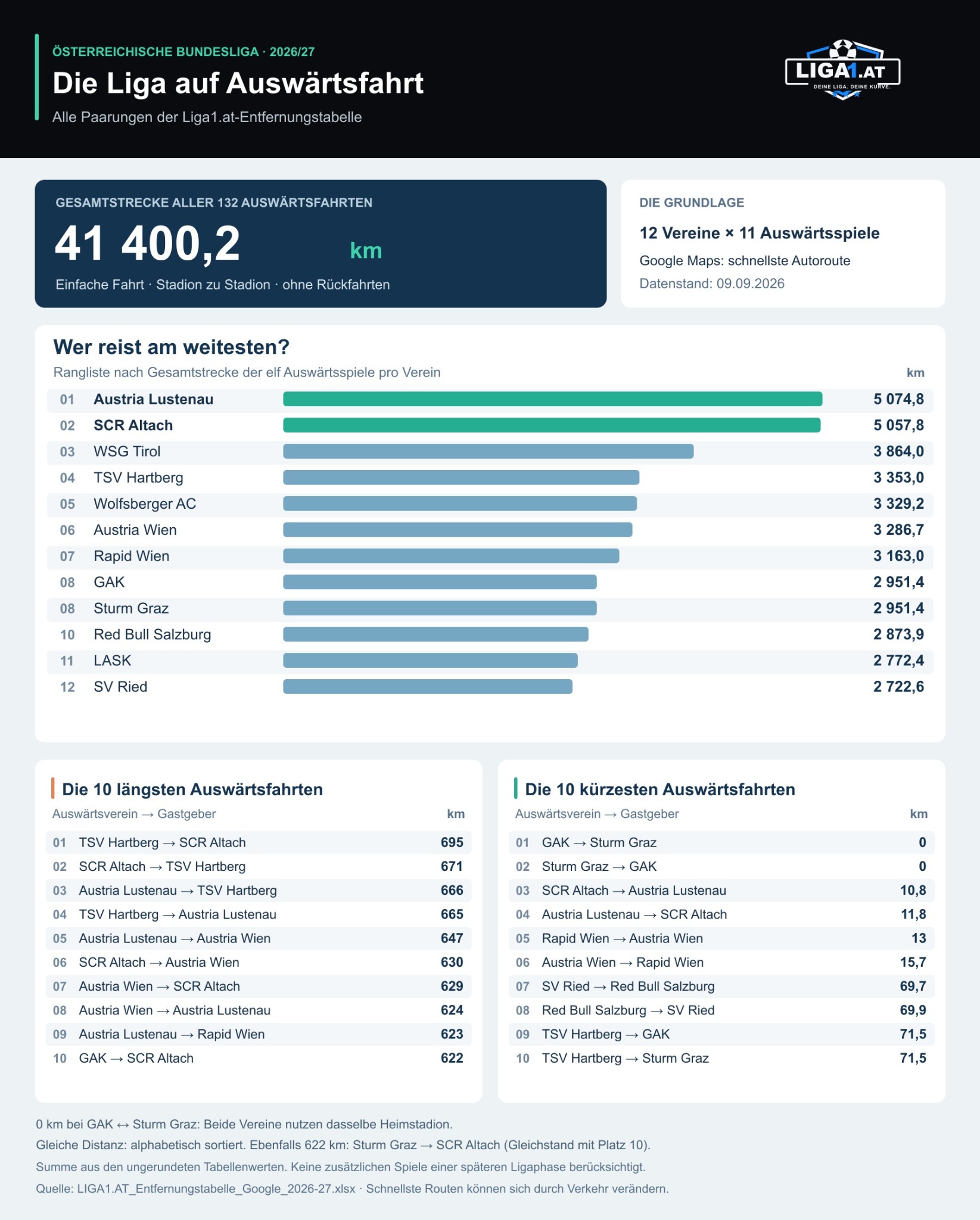Click the value "3 864,0"

[899, 452]
